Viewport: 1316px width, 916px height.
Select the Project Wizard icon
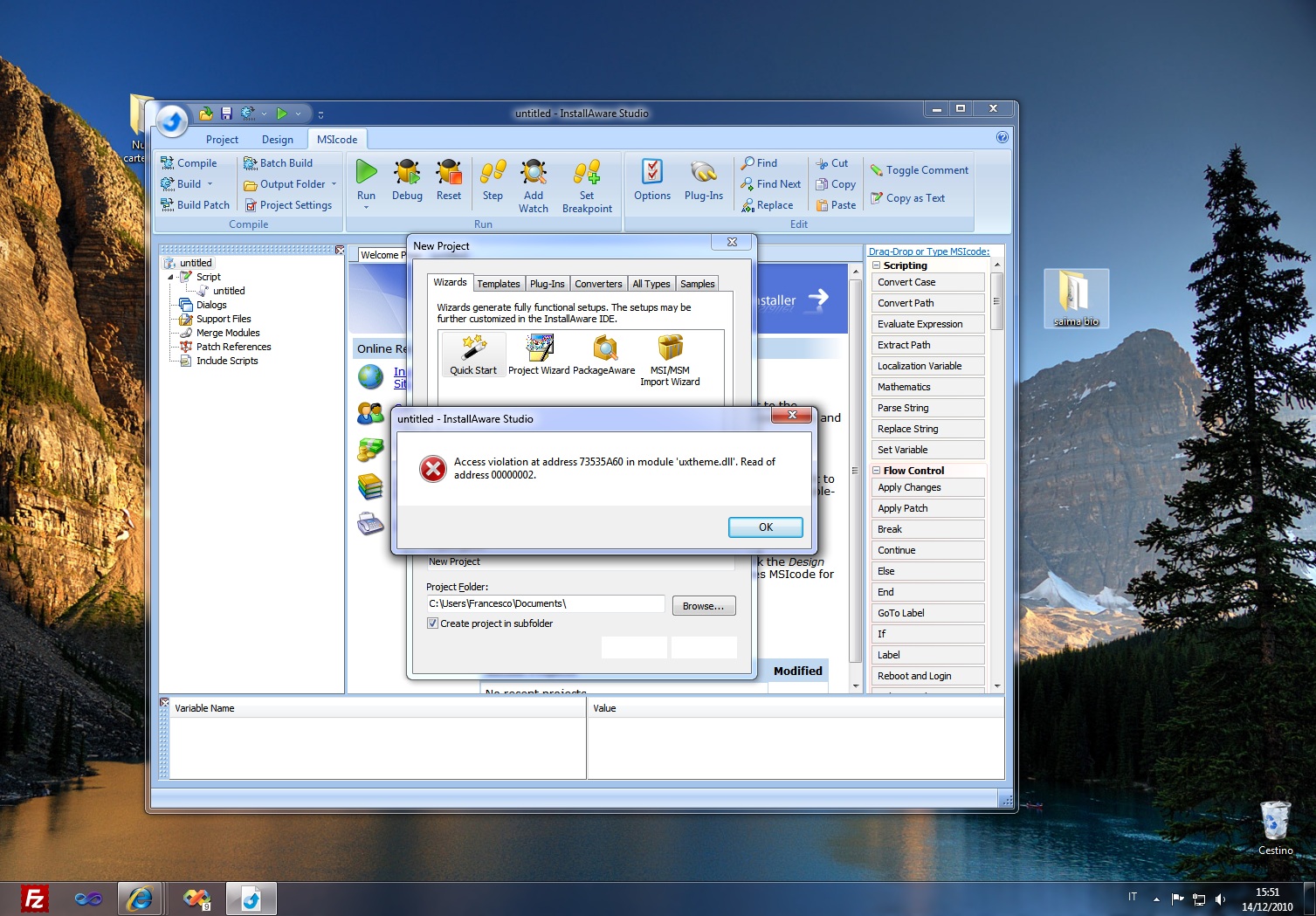[539, 348]
